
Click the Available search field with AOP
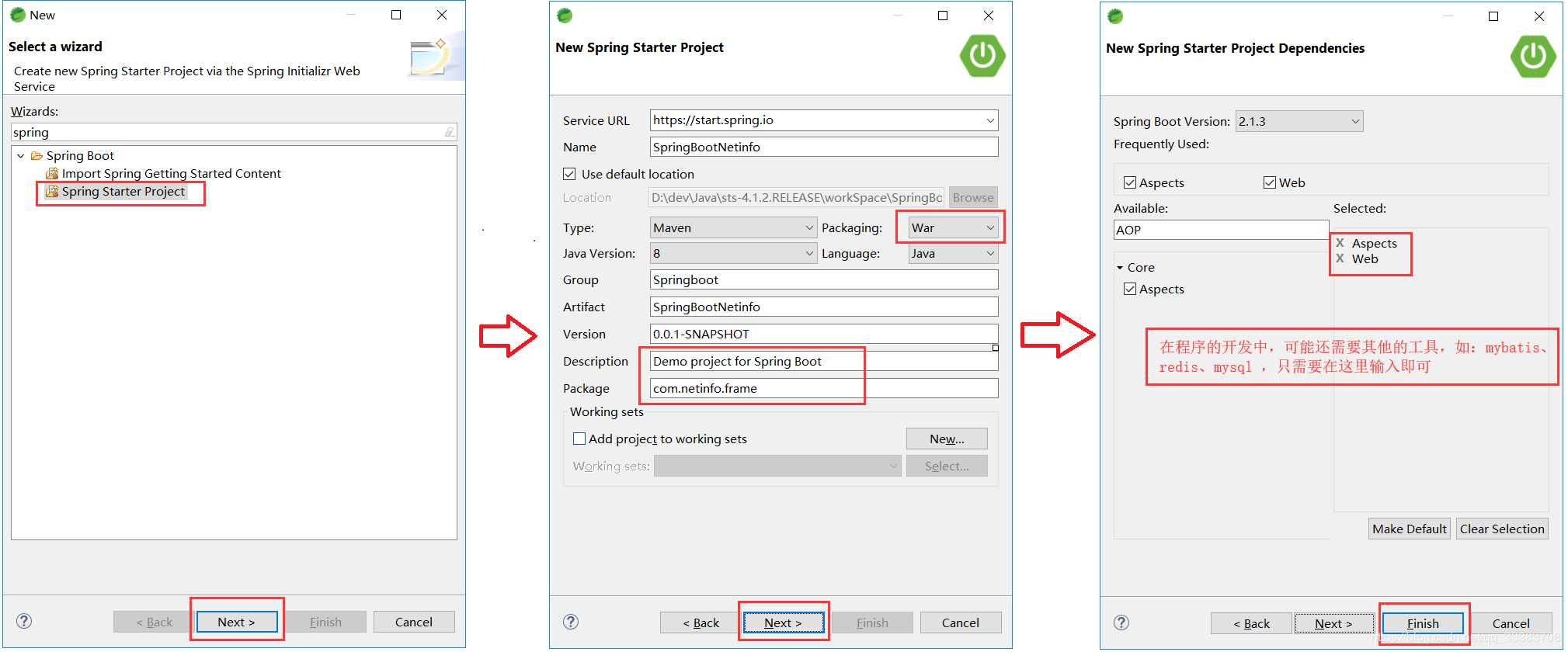[x=1221, y=230]
